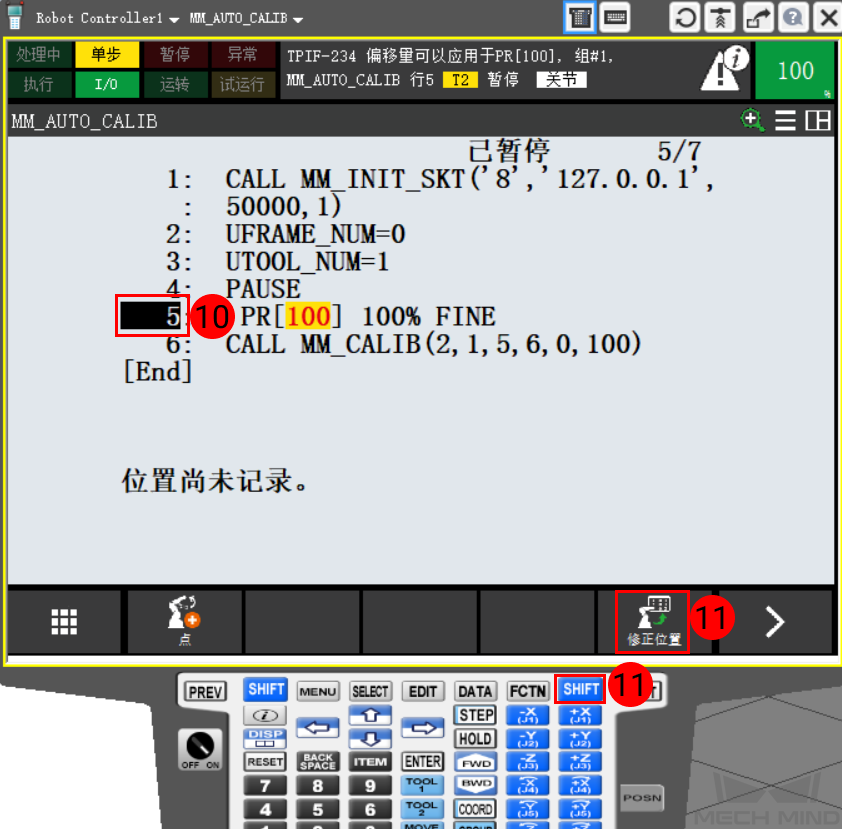Click number key 7

click(265, 786)
